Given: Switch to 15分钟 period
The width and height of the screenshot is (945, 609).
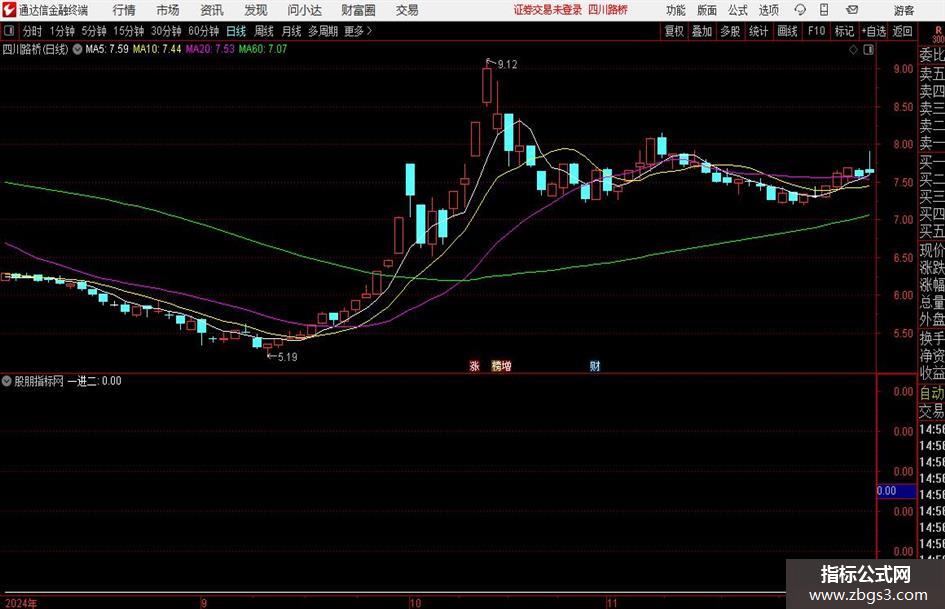Looking at the screenshot, I should (129, 31).
